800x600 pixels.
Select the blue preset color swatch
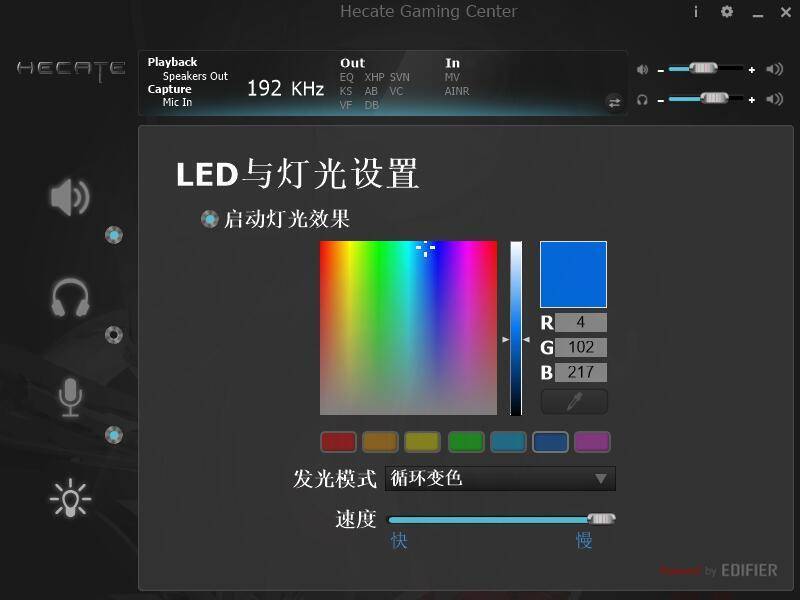click(550, 442)
